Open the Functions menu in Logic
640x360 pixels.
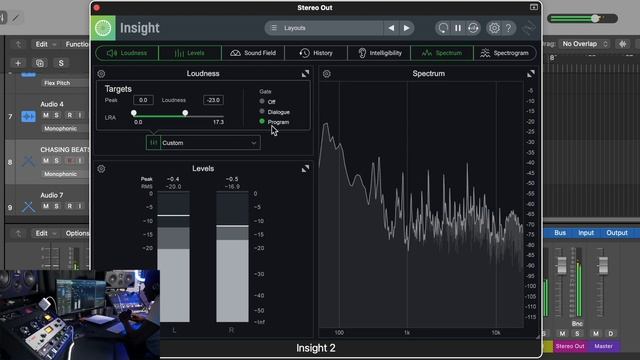tap(77, 44)
